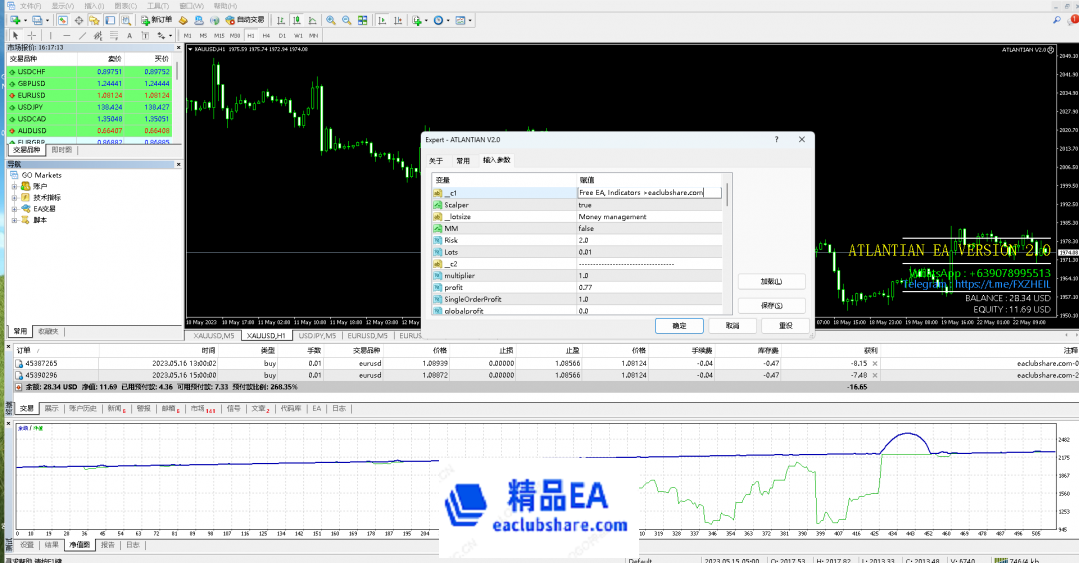
Task: Switch to H4 timeframe
Action: click(x=266, y=35)
